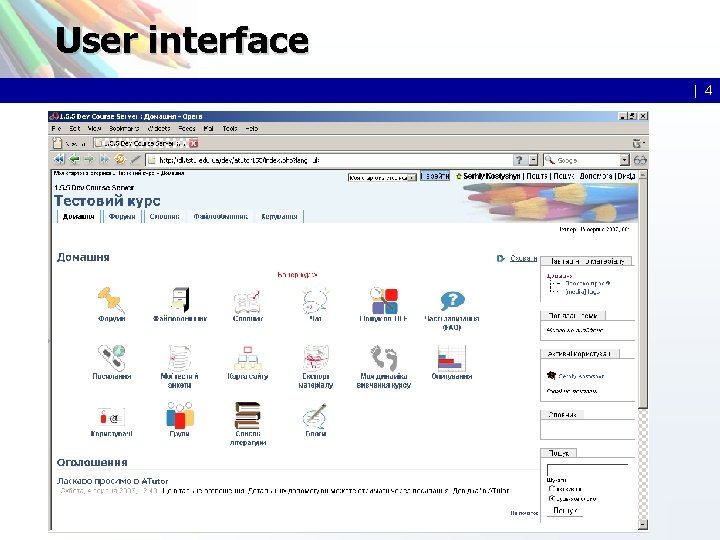Viewport: 720px width, 540px height.
Task: Click the Пошук search button in sidebar
Action: [x=565, y=510]
